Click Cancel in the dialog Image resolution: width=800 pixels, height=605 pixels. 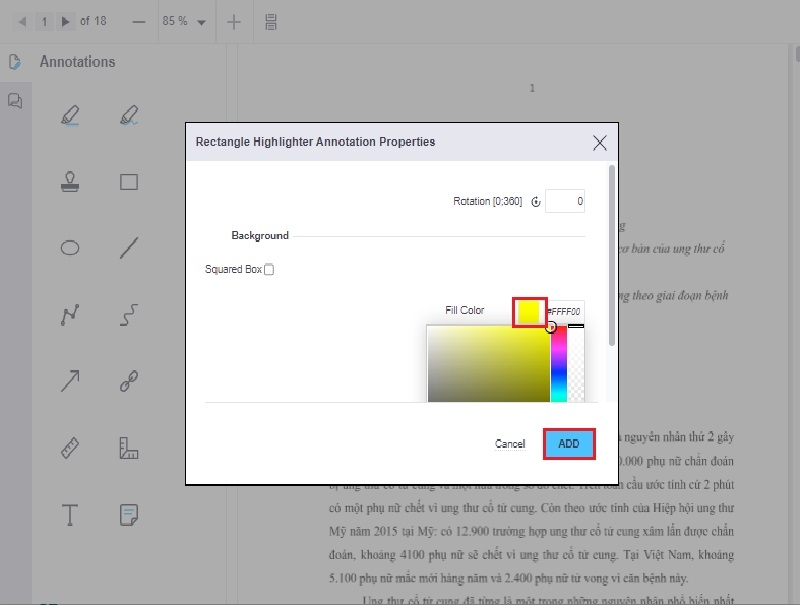point(510,444)
